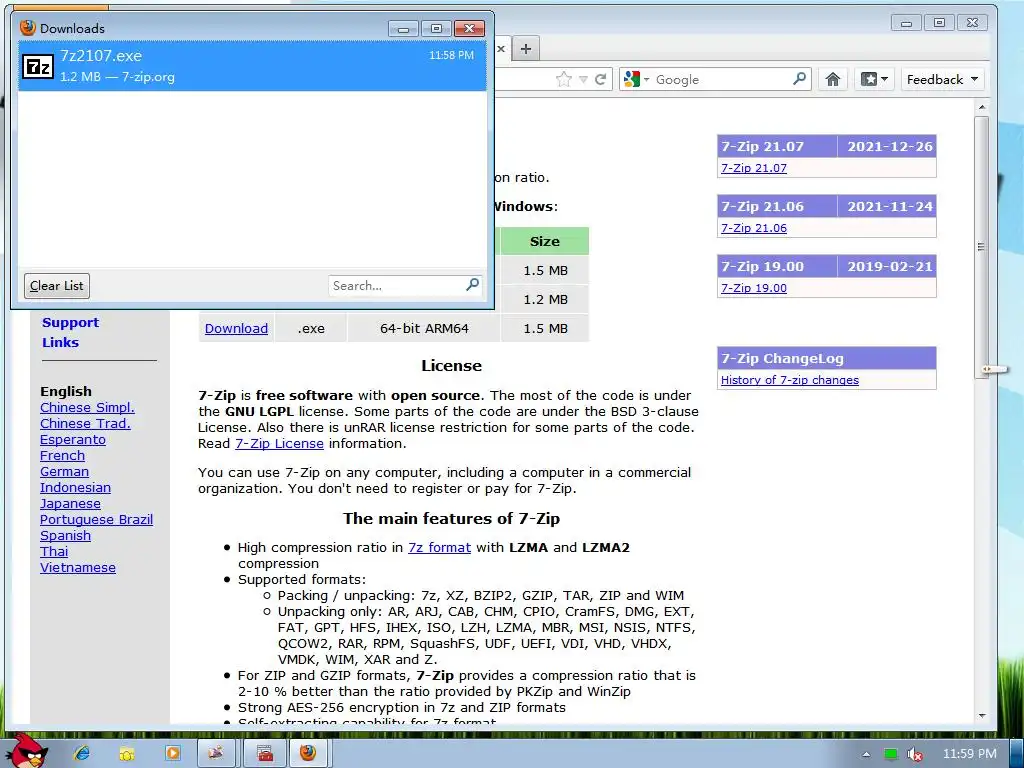Open the Bookmarks menu button
The image size is (1024, 768).
pos(874,79)
